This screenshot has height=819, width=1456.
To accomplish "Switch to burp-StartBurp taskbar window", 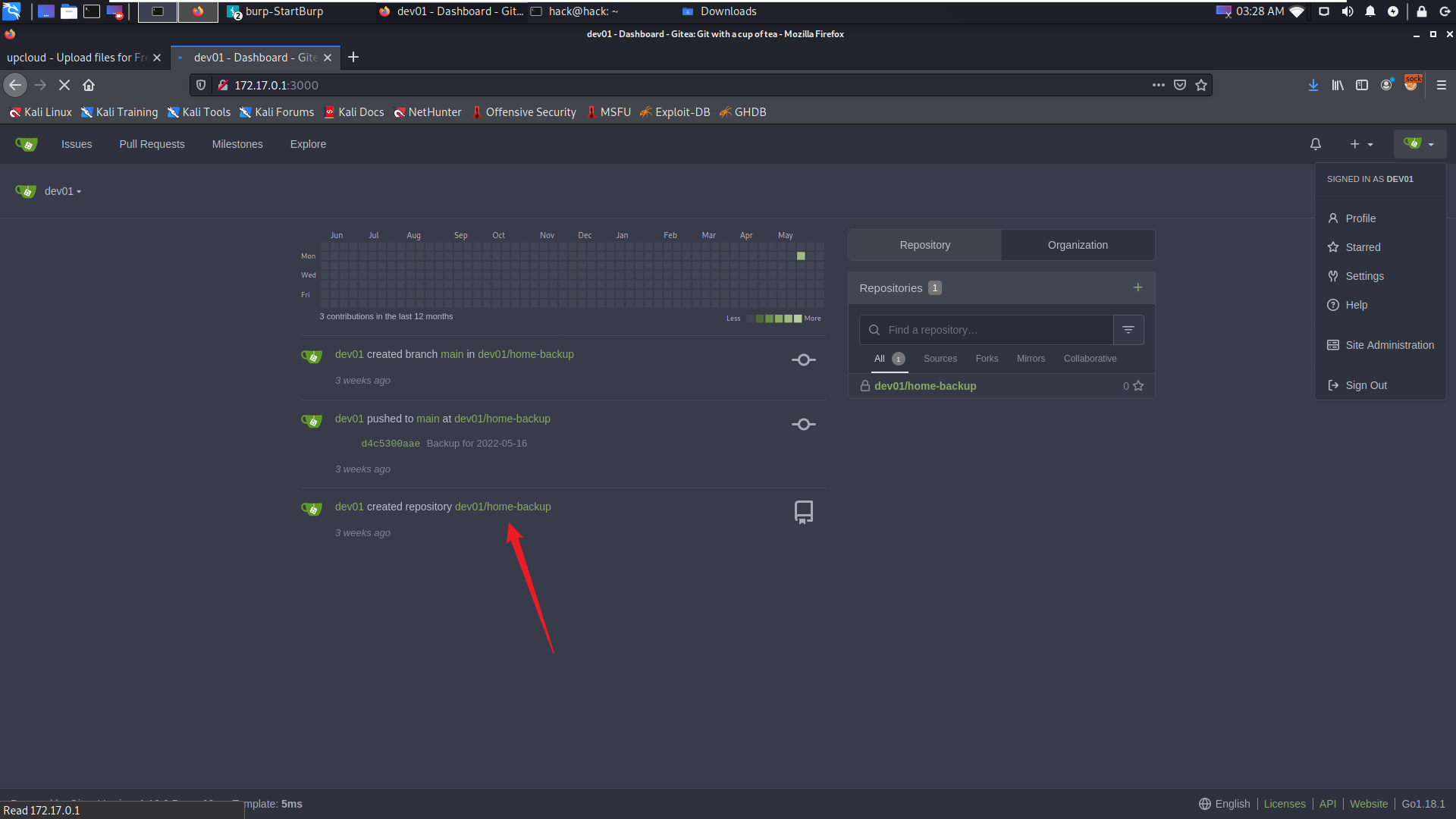I will 276,11.
